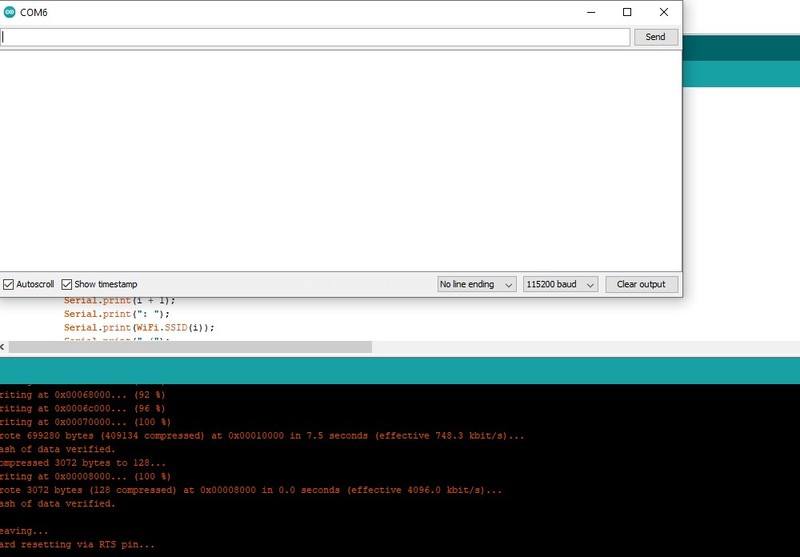Click console line 'Writing at 0x00008000... (100 %)'
This screenshot has height=557, width=800.
coord(85,477)
